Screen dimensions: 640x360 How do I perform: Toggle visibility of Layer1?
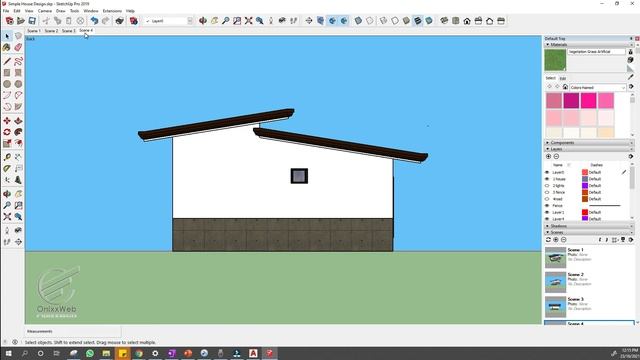coord(547,212)
